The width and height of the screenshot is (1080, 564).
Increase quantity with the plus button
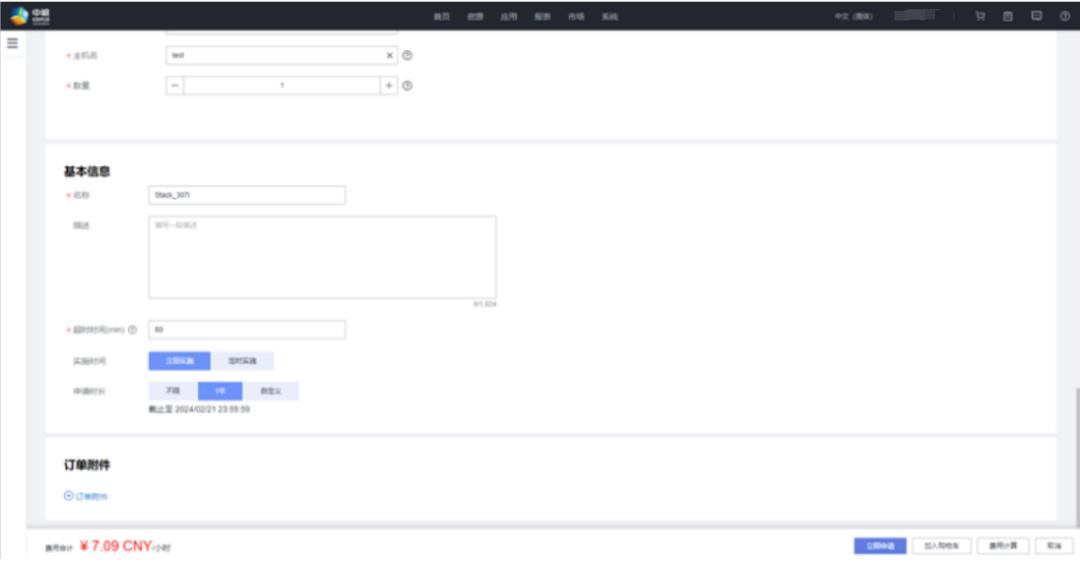point(388,85)
